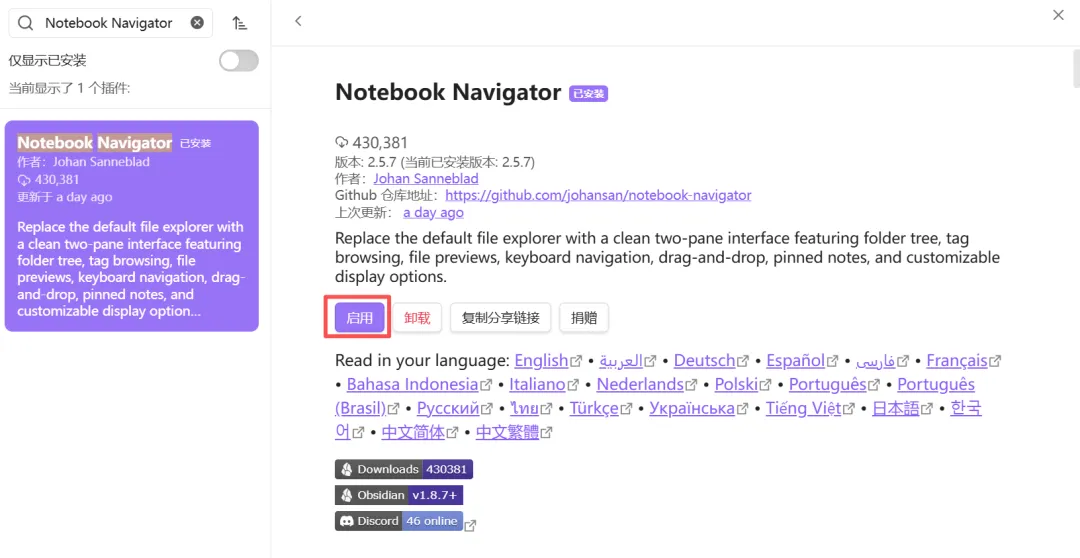Screen dimensions: 1080x558
Task: Open the Русский language link
Action: click(448, 408)
